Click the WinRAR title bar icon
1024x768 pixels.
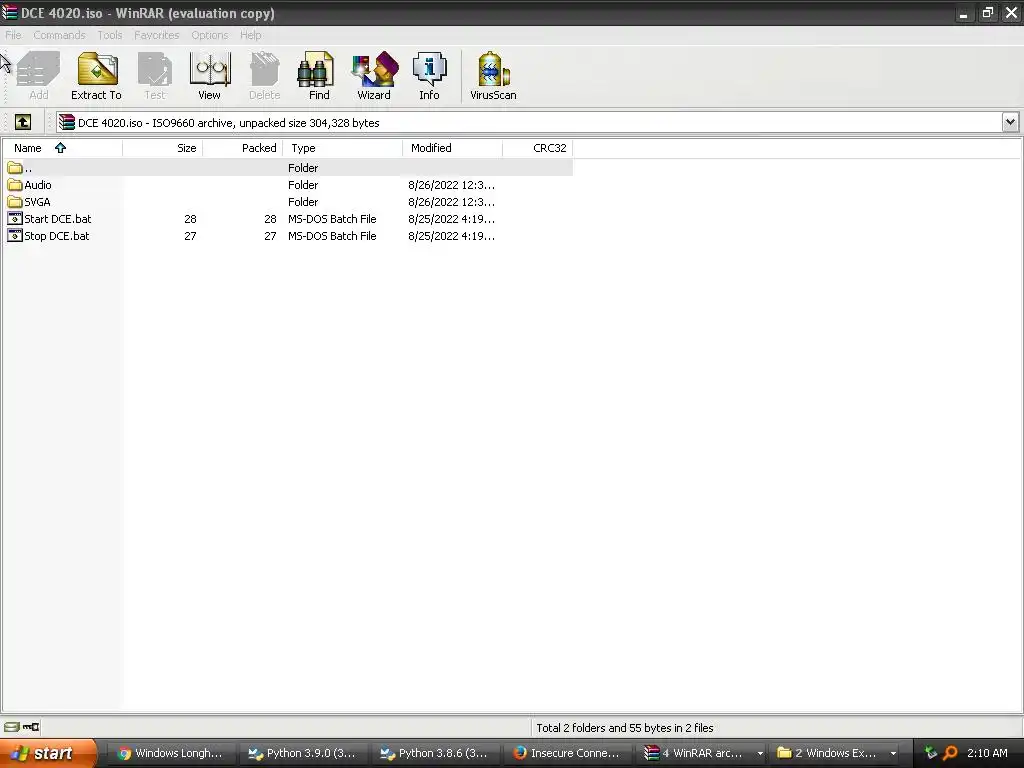point(10,12)
